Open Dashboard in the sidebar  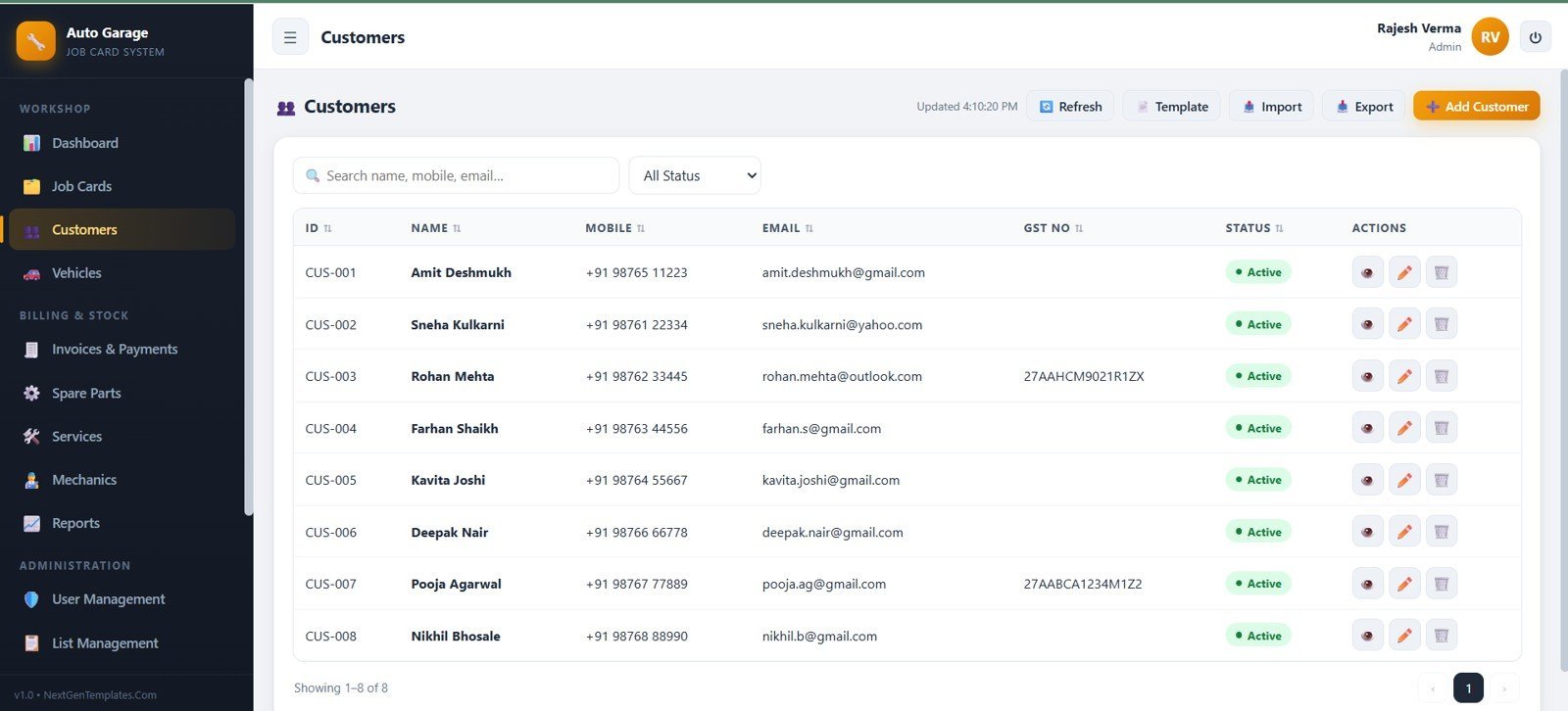point(122,143)
